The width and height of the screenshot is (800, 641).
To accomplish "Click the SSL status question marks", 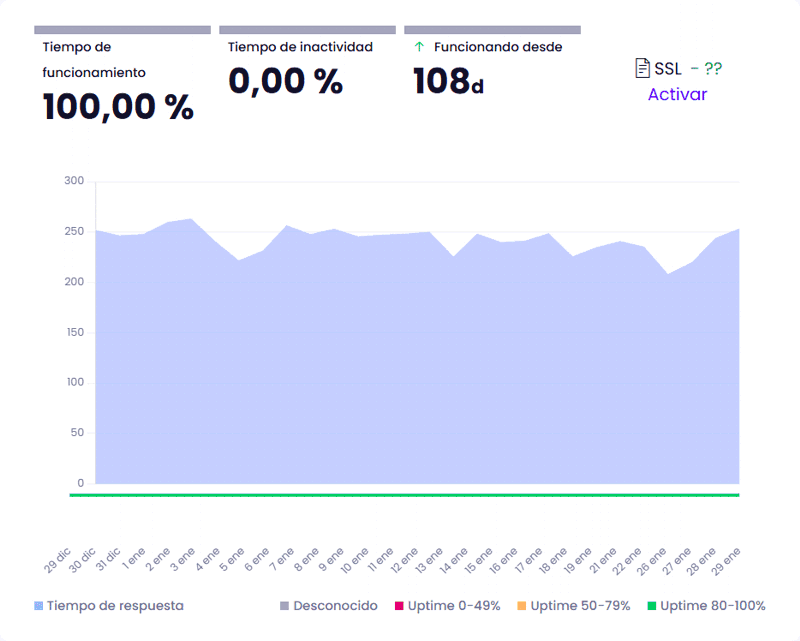I will 712,69.
